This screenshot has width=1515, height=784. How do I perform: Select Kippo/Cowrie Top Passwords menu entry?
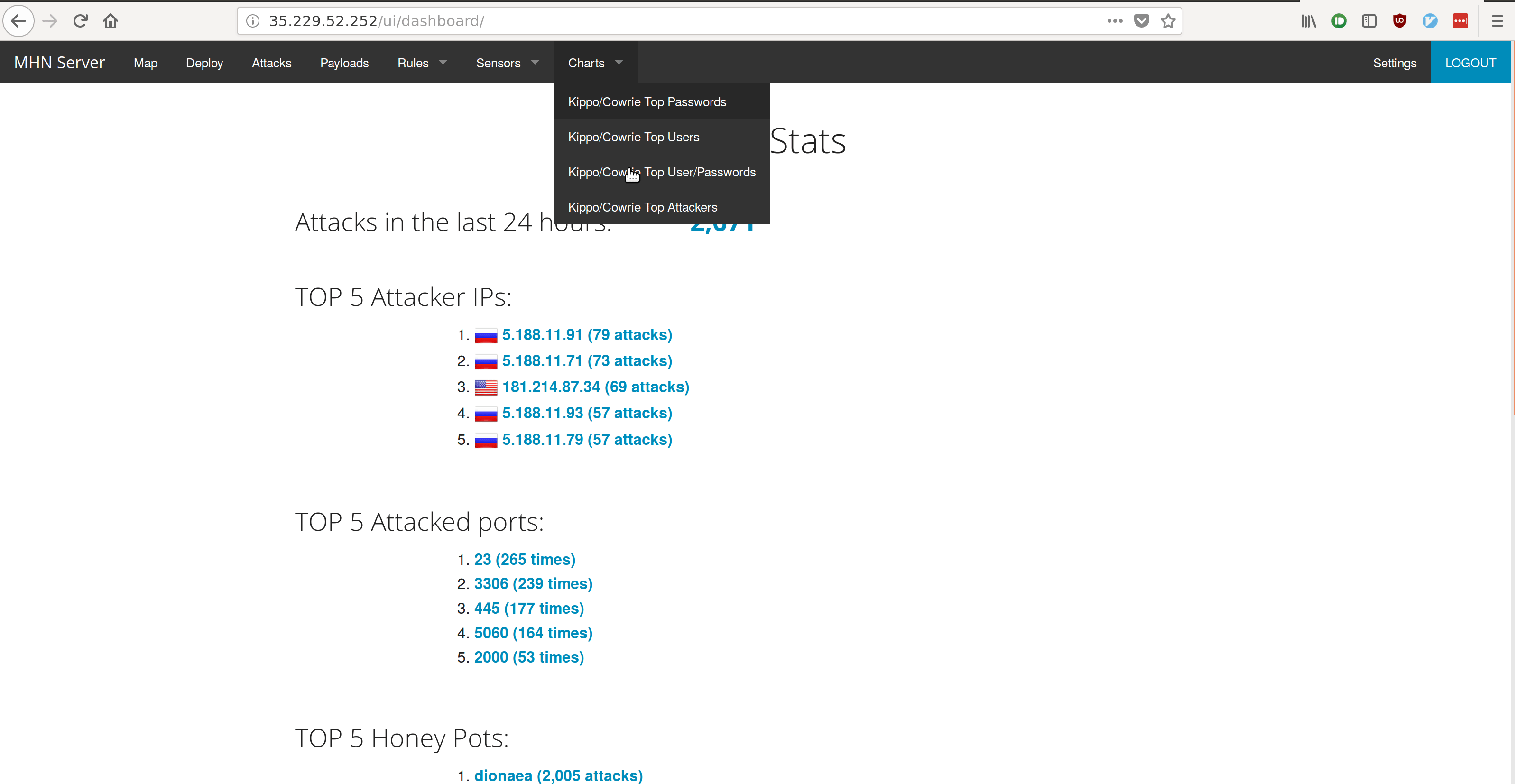click(x=647, y=102)
